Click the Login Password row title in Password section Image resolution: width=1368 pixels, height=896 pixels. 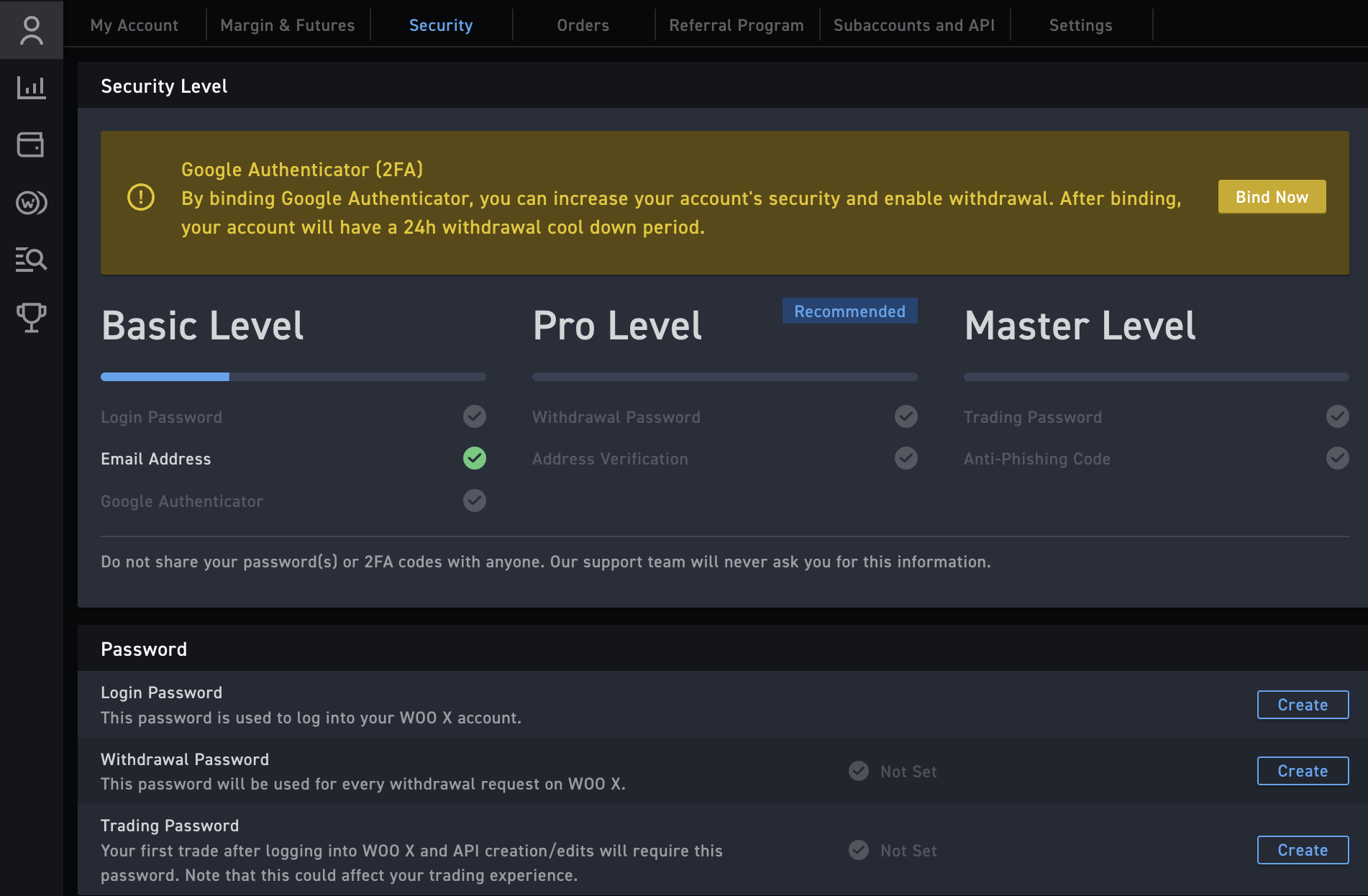tap(162, 692)
